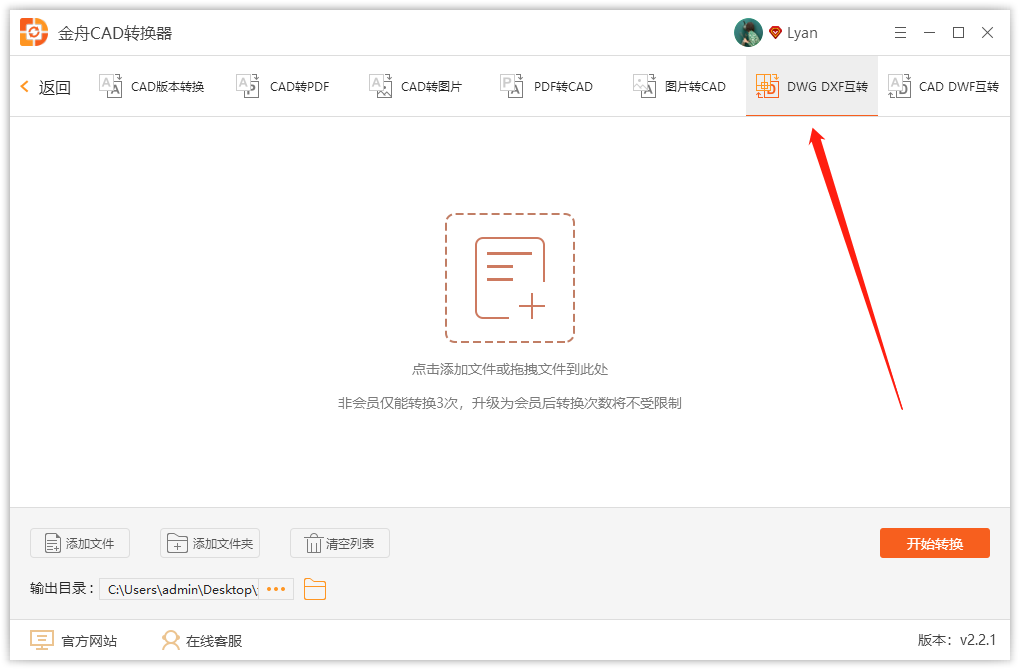The width and height of the screenshot is (1020, 670).
Task: Open the CAD转图片 tab
Action: click(x=416, y=87)
